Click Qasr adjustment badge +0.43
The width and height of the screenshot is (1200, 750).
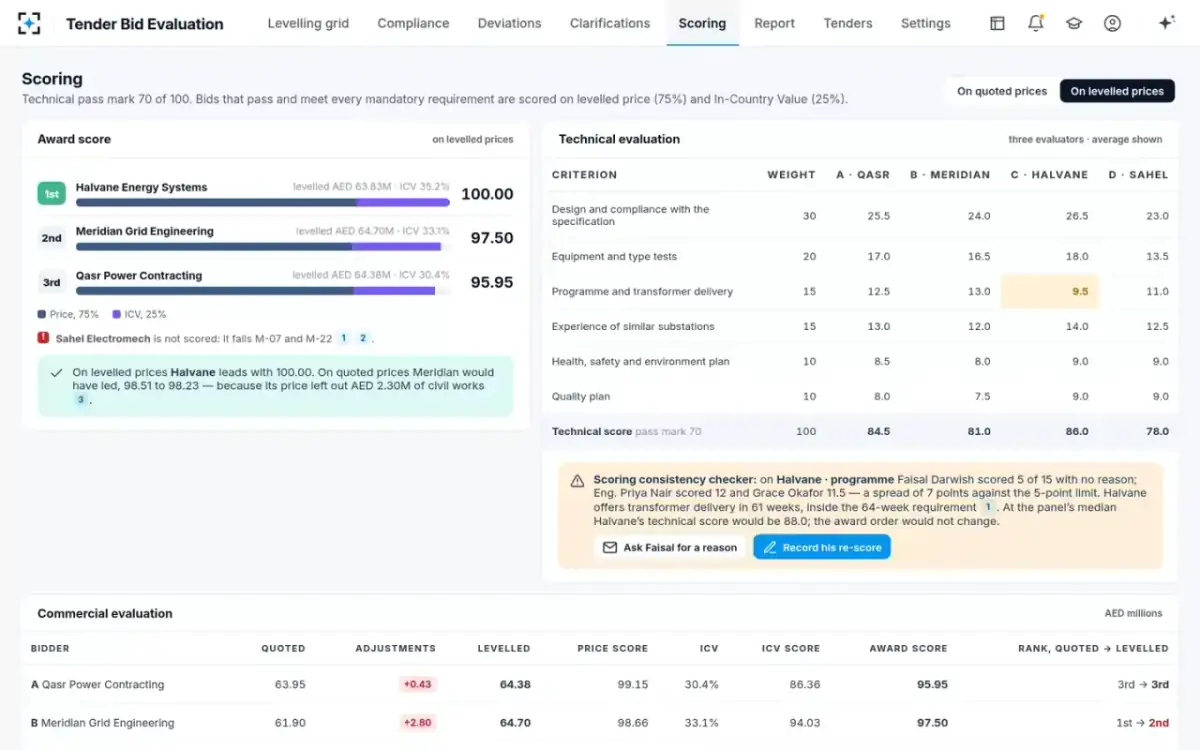417,685
